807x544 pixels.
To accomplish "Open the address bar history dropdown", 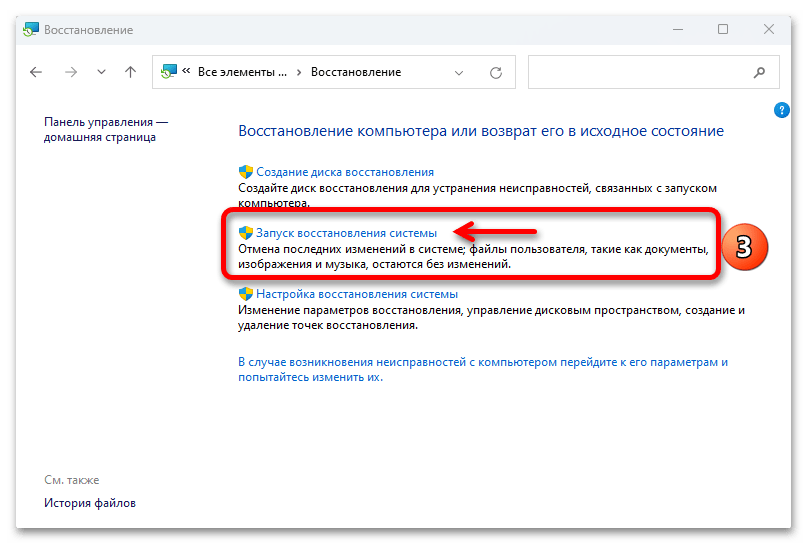I will [x=459, y=73].
